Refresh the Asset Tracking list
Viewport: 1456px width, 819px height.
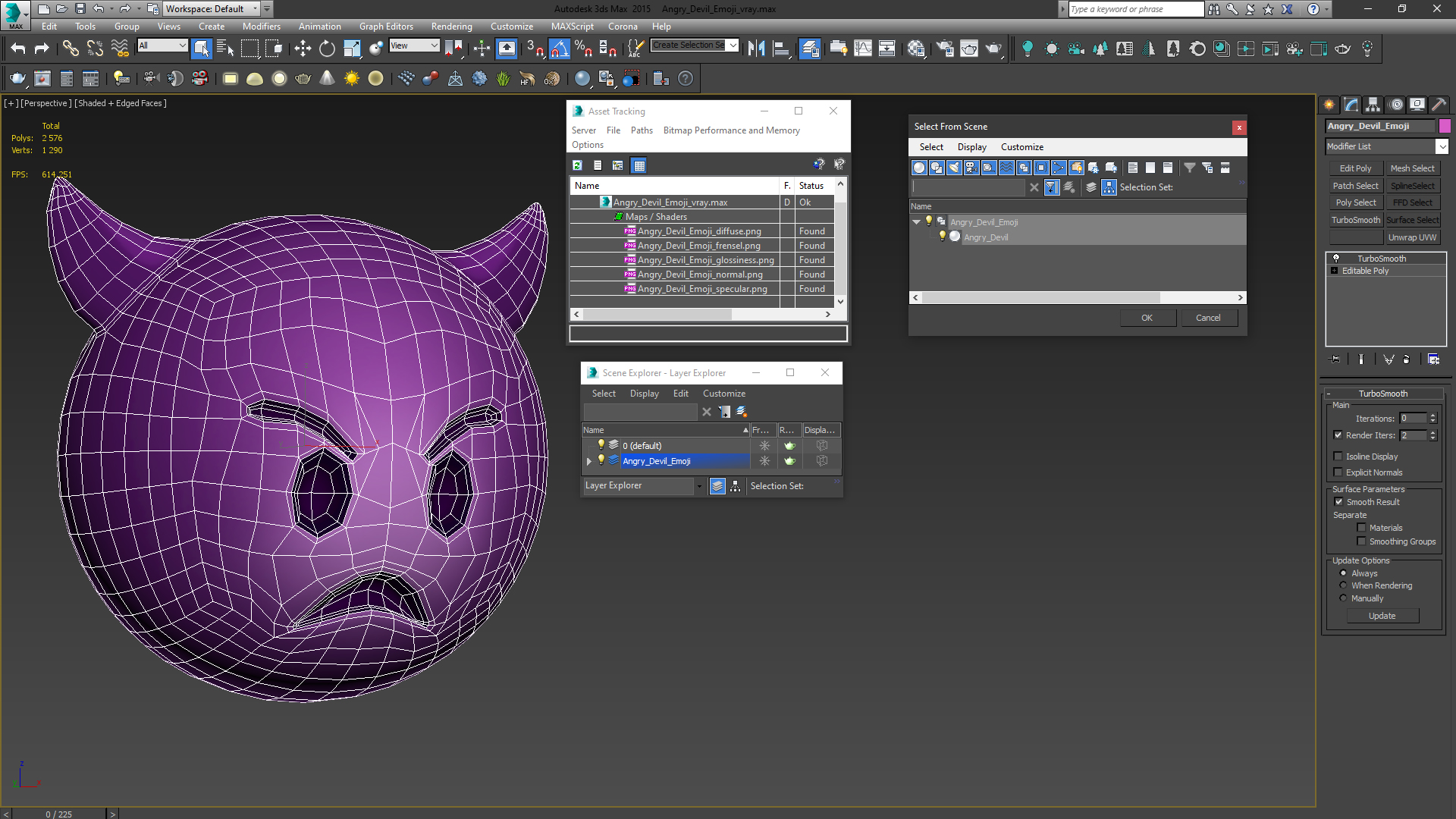click(x=577, y=165)
